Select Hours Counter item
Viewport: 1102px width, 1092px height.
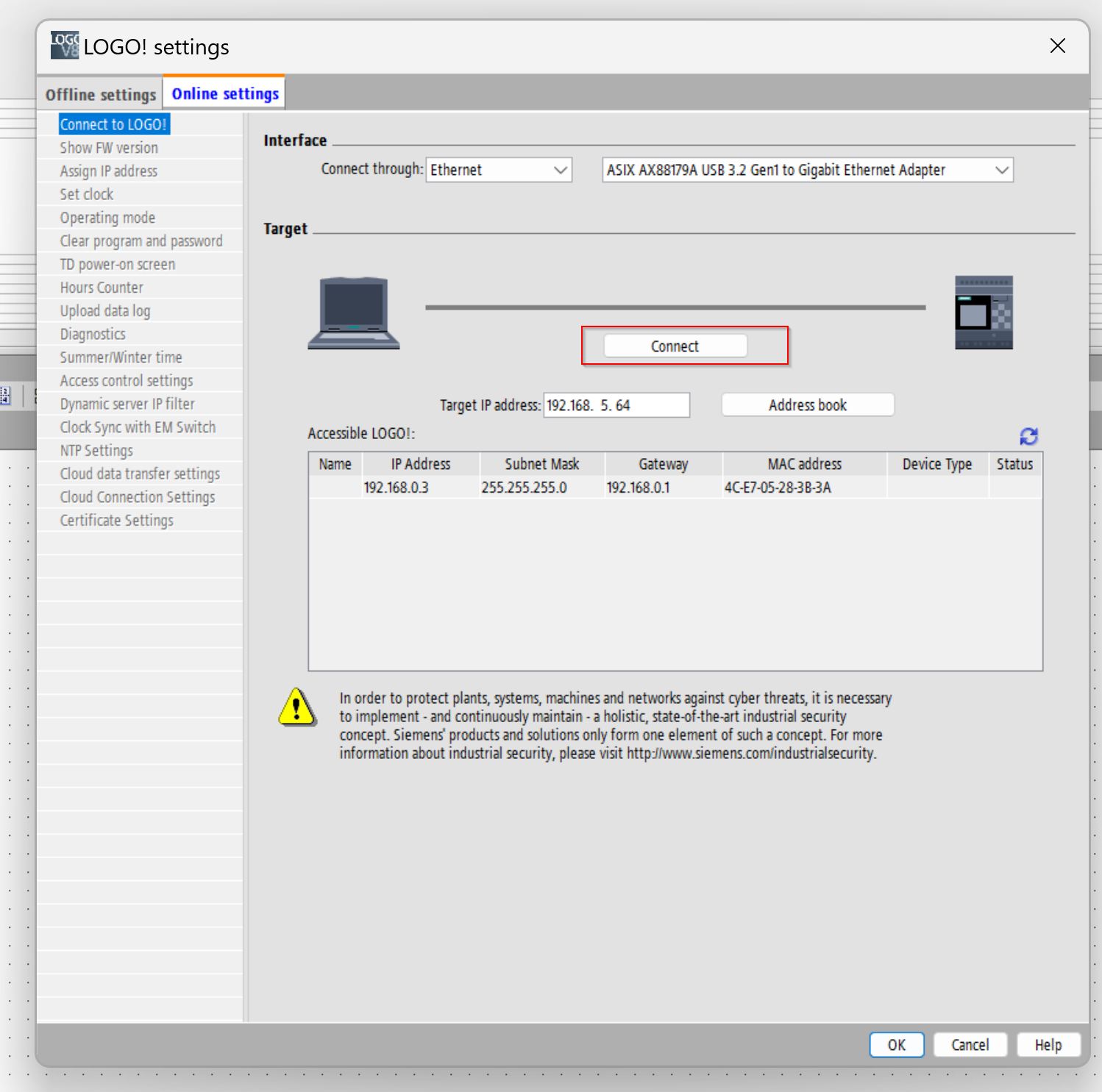(102, 288)
